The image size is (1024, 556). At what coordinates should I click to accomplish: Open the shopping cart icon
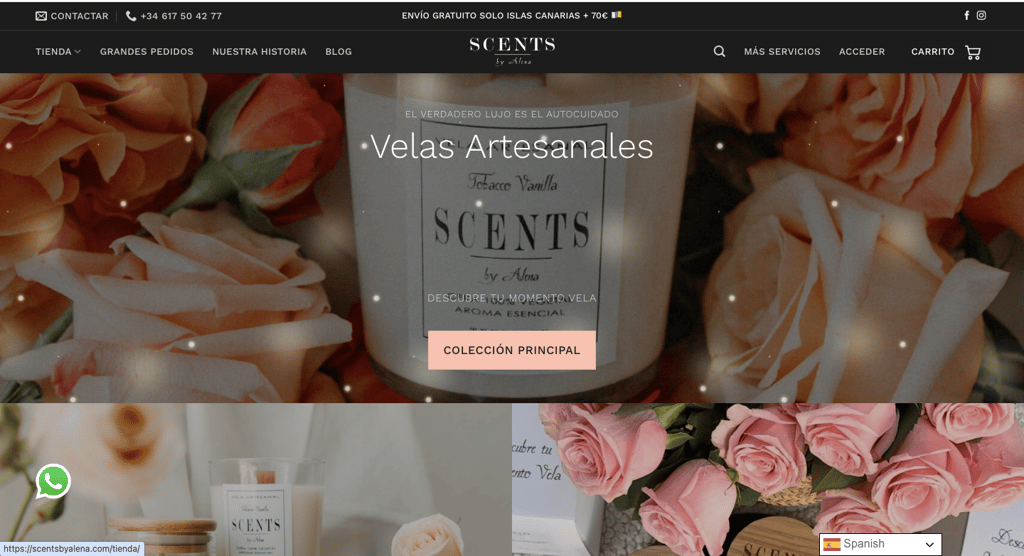tap(972, 52)
